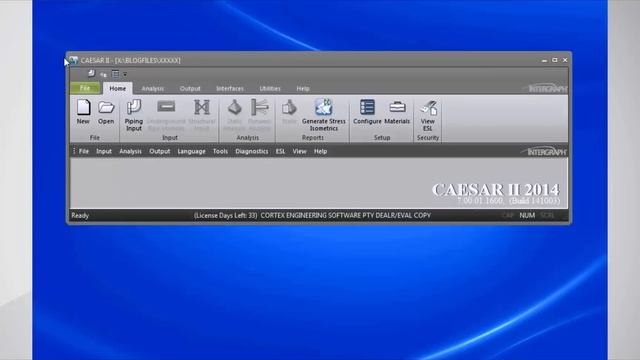
Task: Open the Utilities ribbon tab
Action: pyautogui.click(x=270, y=89)
